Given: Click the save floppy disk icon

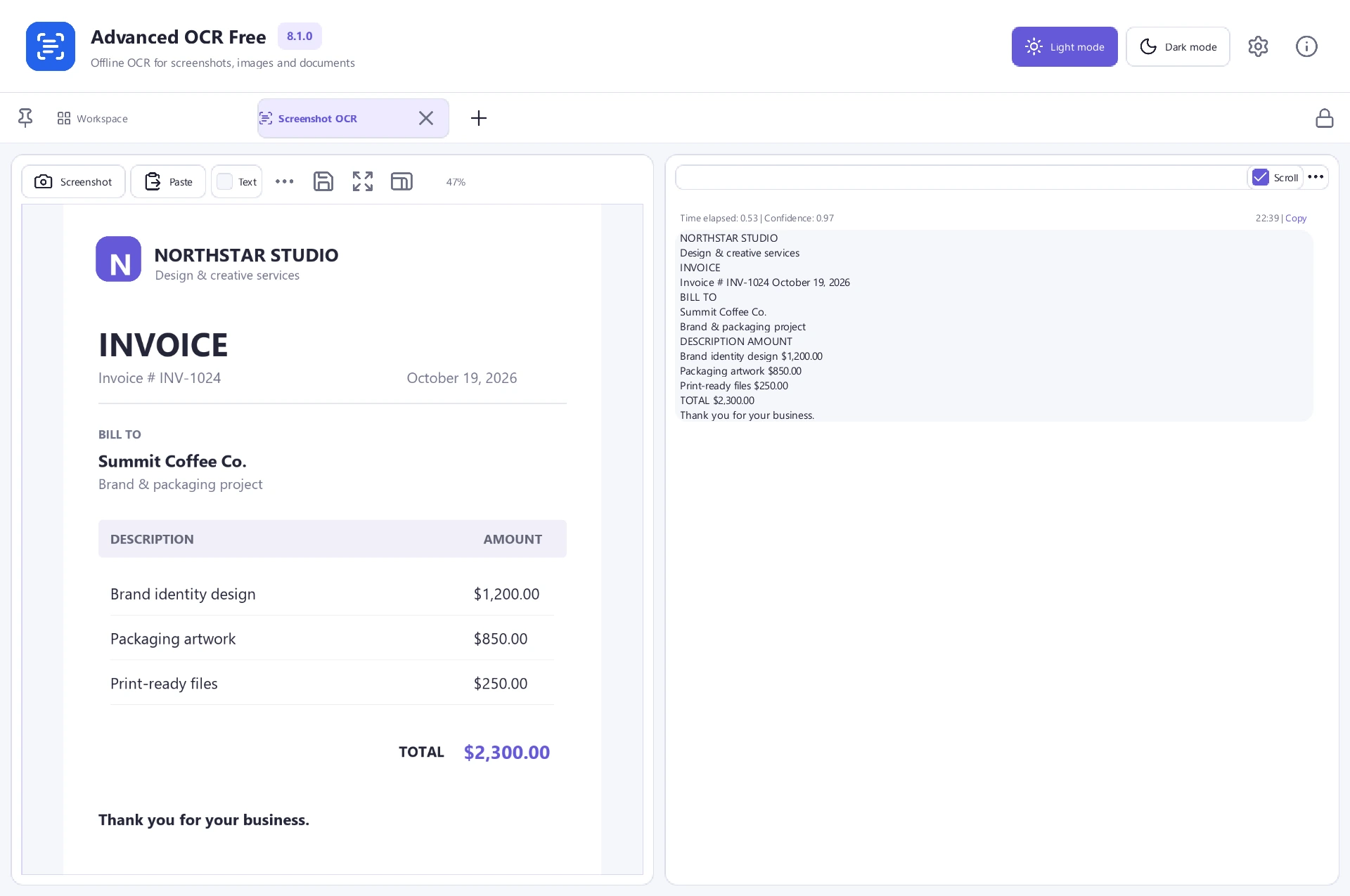Looking at the screenshot, I should coord(323,181).
